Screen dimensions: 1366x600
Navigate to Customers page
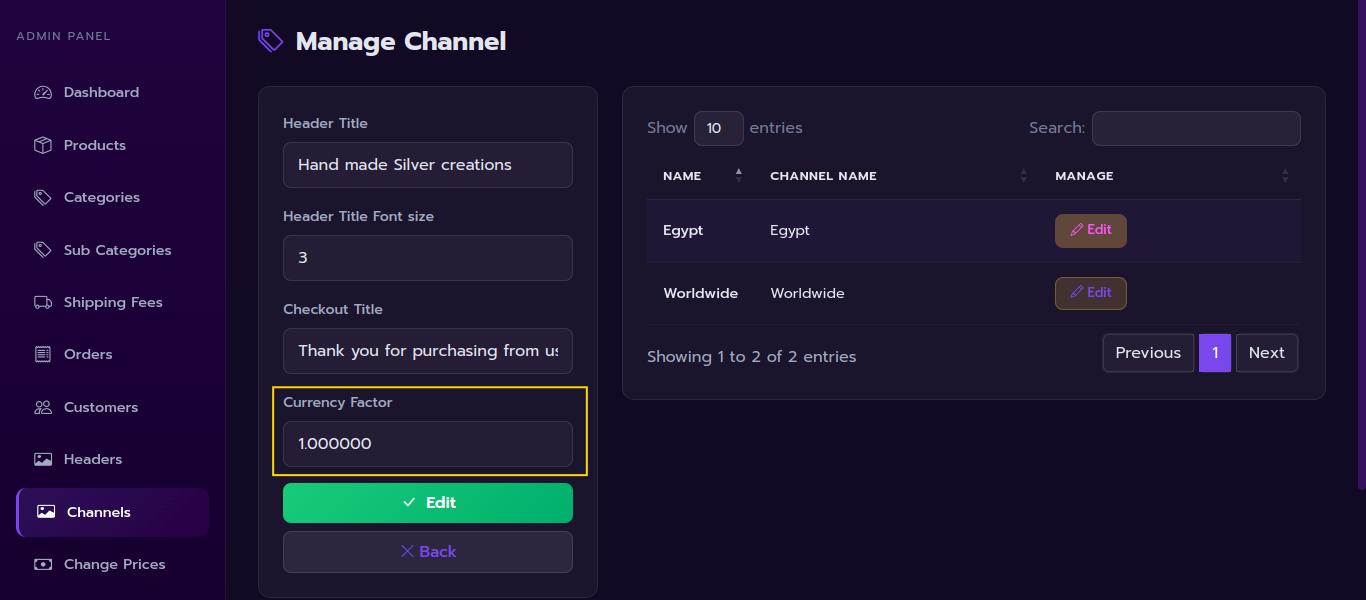(x=113, y=407)
